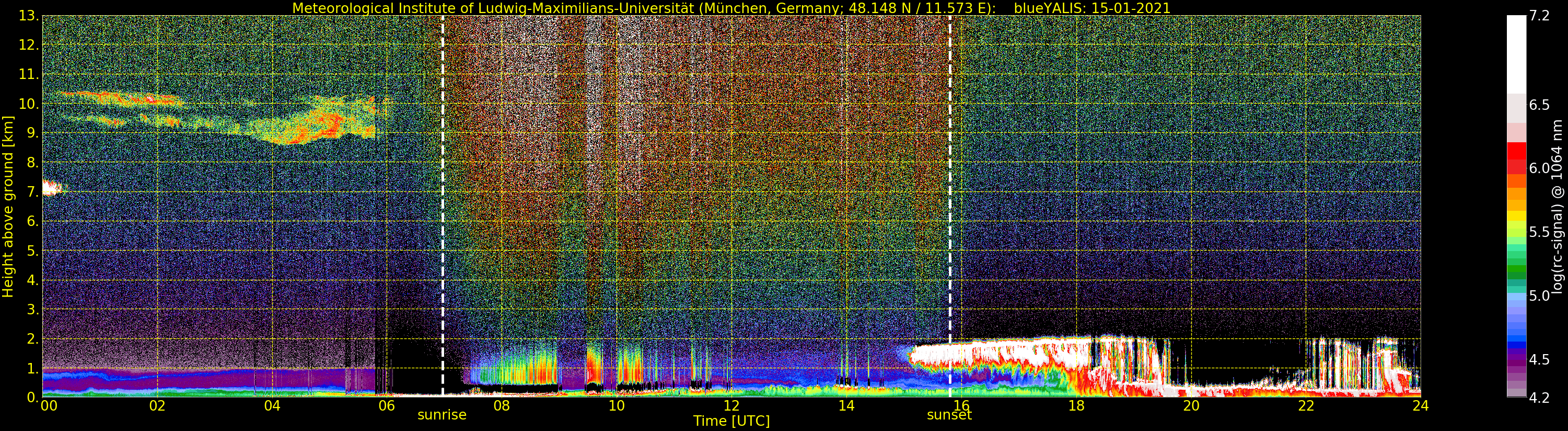
Task: Click the "blueYALIS: 15-01-2021" title text
Action: [x=1092, y=8]
